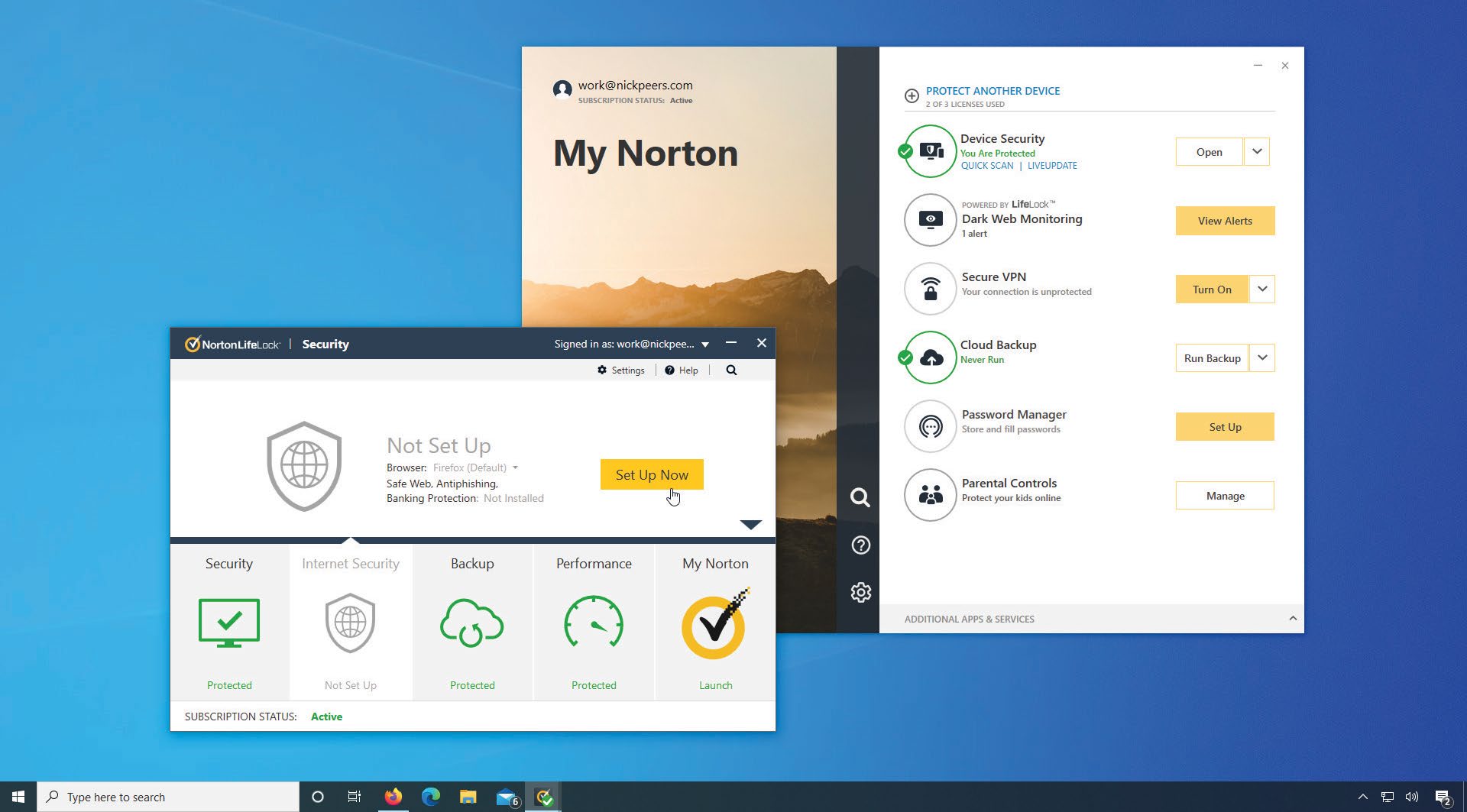Click the Dark Web Monitoring eye icon
This screenshot has width=1467, height=812.
click(x=930, y=220)
